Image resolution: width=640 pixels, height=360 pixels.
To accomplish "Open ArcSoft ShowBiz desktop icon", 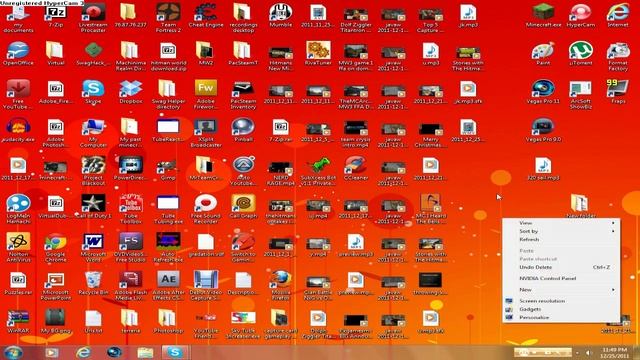I will pos(580,89).
